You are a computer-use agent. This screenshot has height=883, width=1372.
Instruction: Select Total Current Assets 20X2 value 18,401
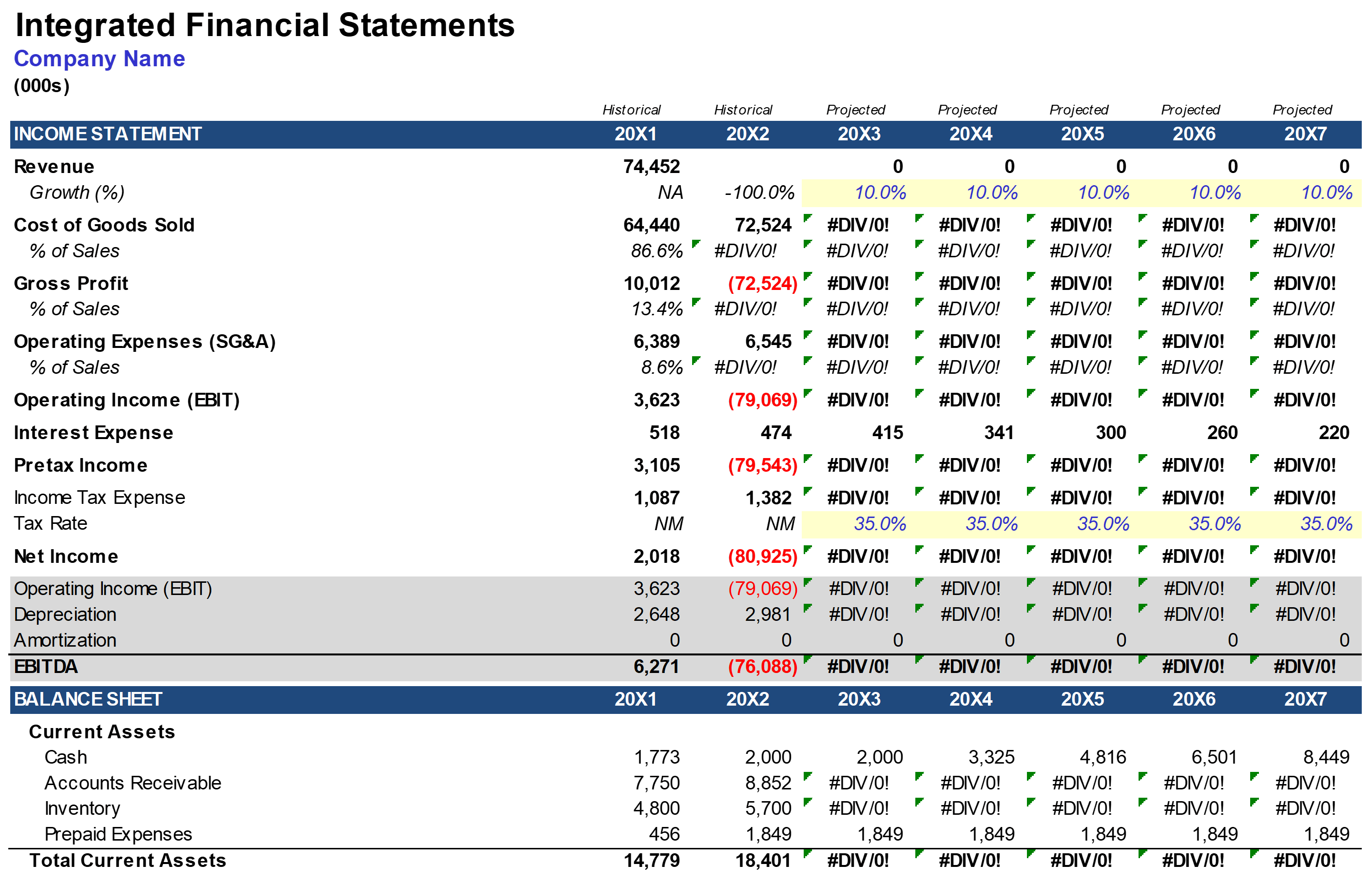pos(763,861)
